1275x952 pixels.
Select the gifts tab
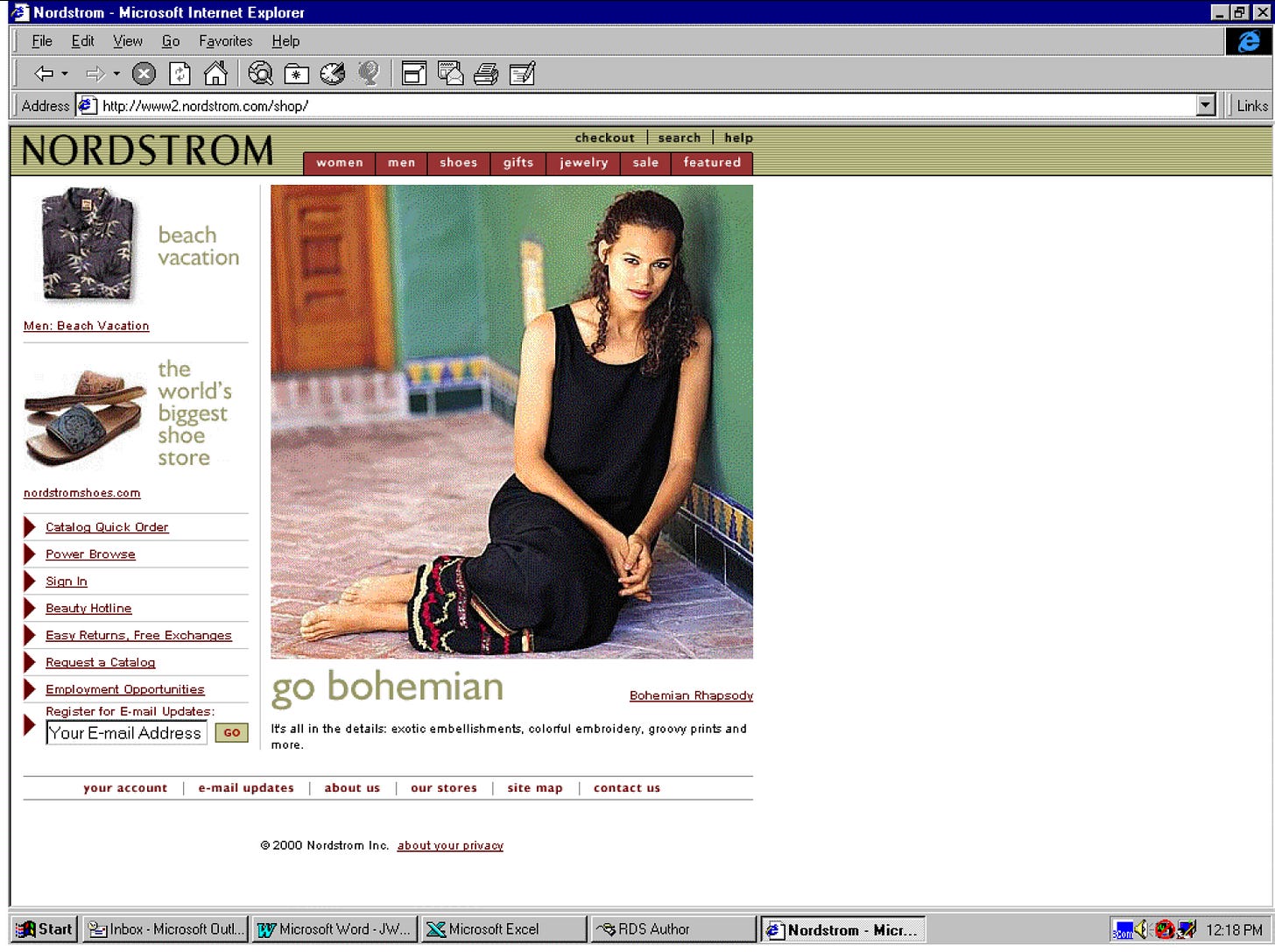point(518,163)
